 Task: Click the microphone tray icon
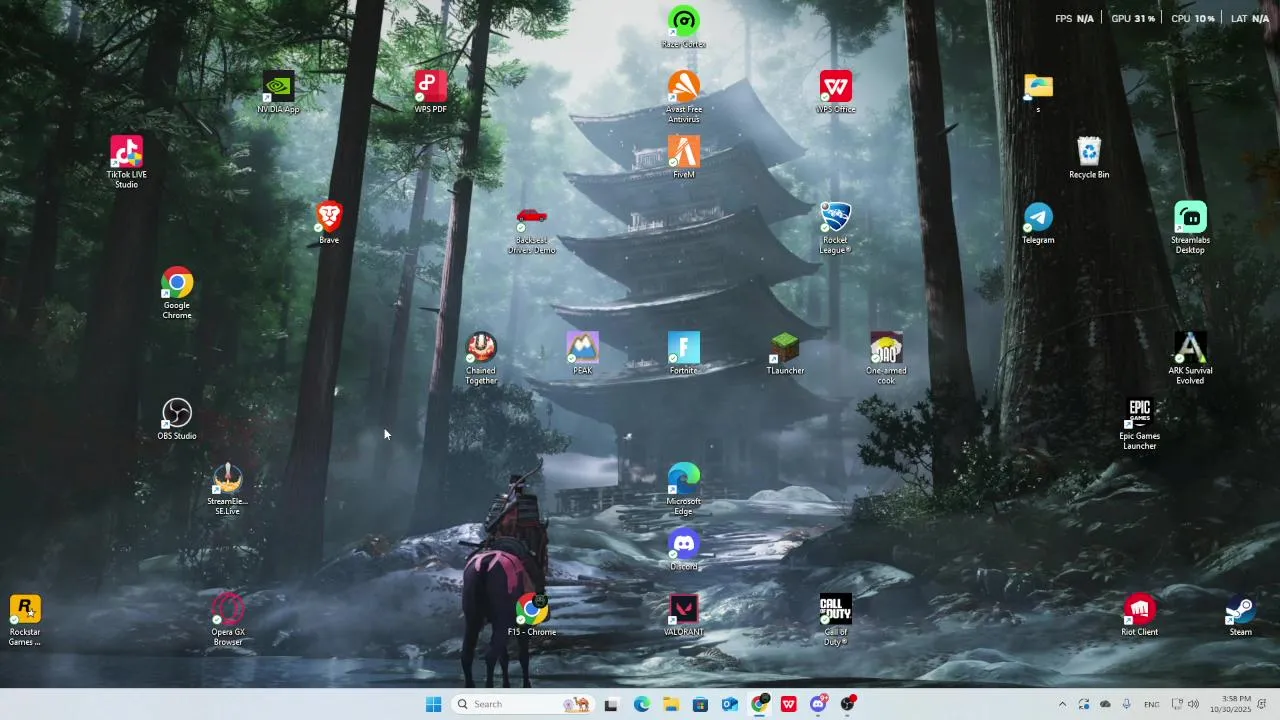pos(1127,704)
